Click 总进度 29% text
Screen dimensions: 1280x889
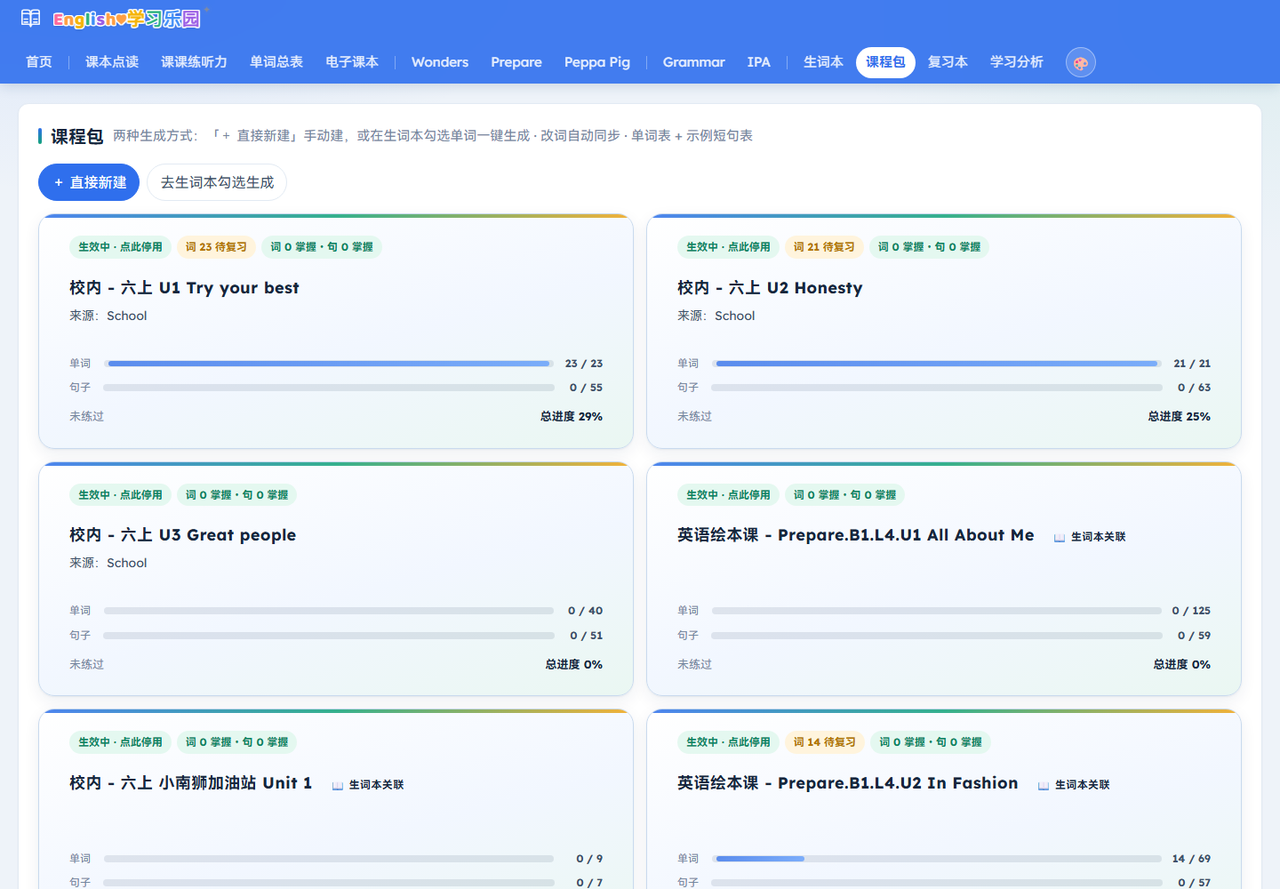pos(571,416)
